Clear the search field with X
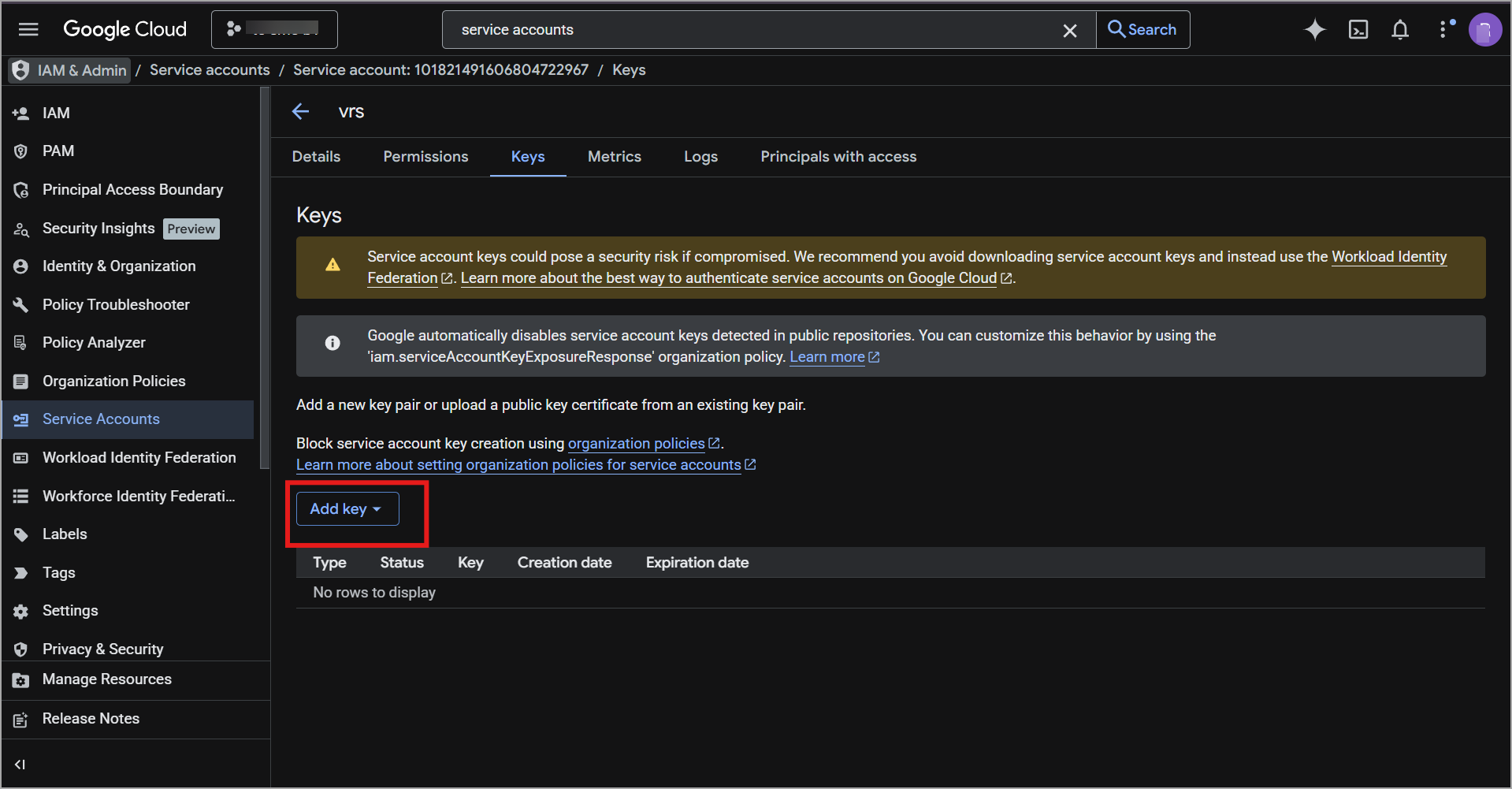1512x789 pixels. click(1069, 31)
